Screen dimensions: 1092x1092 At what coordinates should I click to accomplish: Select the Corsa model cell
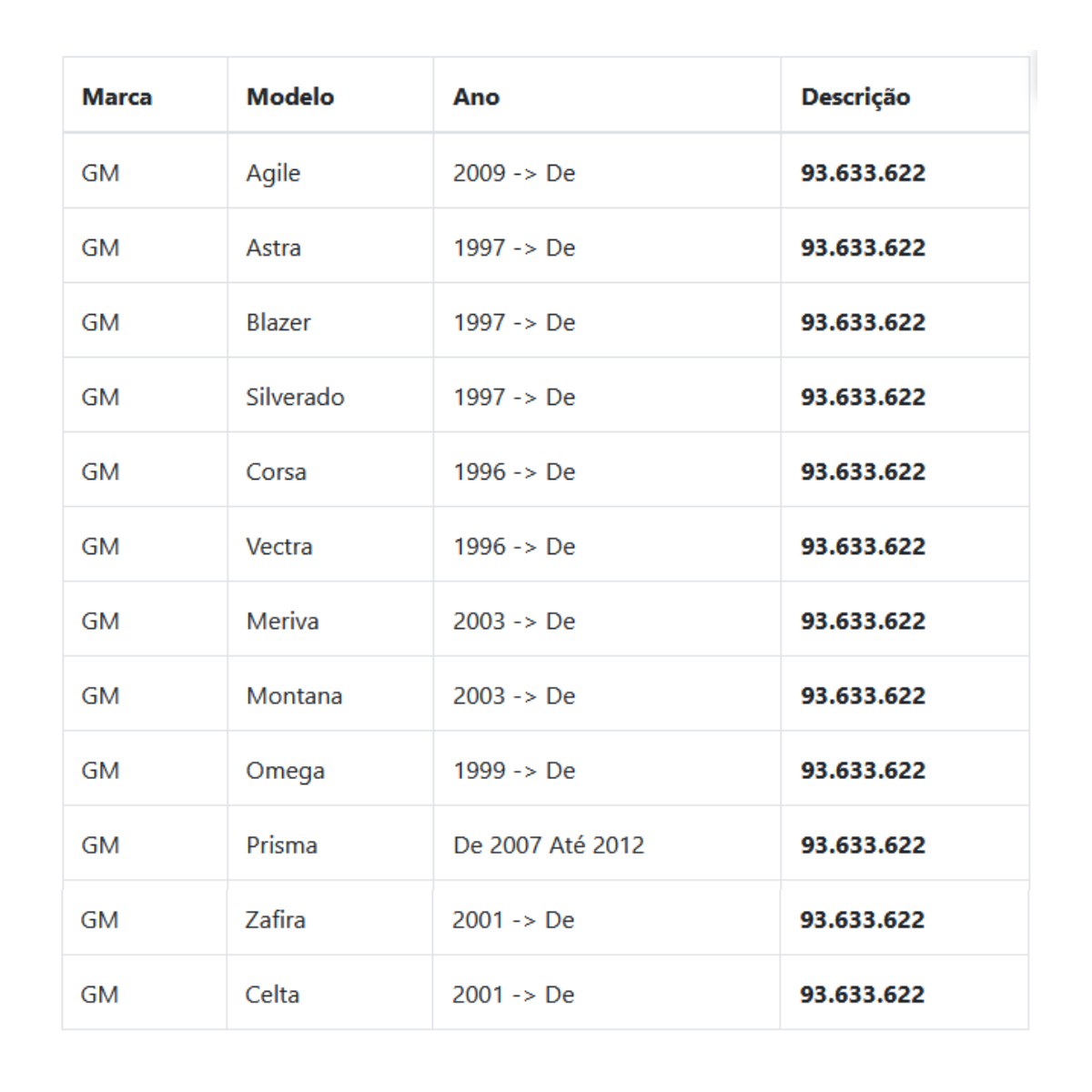coord(330,470)
